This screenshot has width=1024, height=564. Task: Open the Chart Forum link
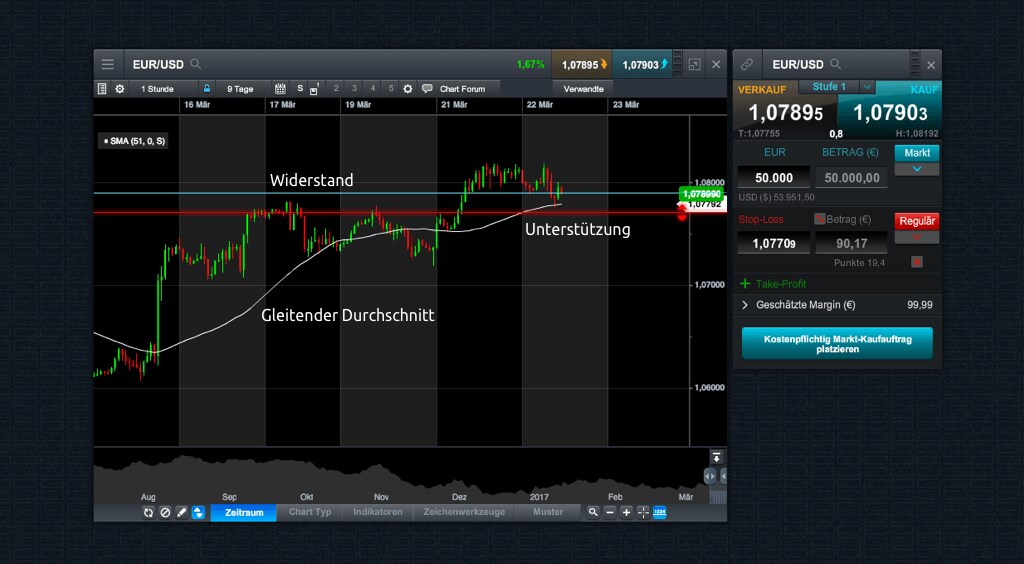[462, 89]
